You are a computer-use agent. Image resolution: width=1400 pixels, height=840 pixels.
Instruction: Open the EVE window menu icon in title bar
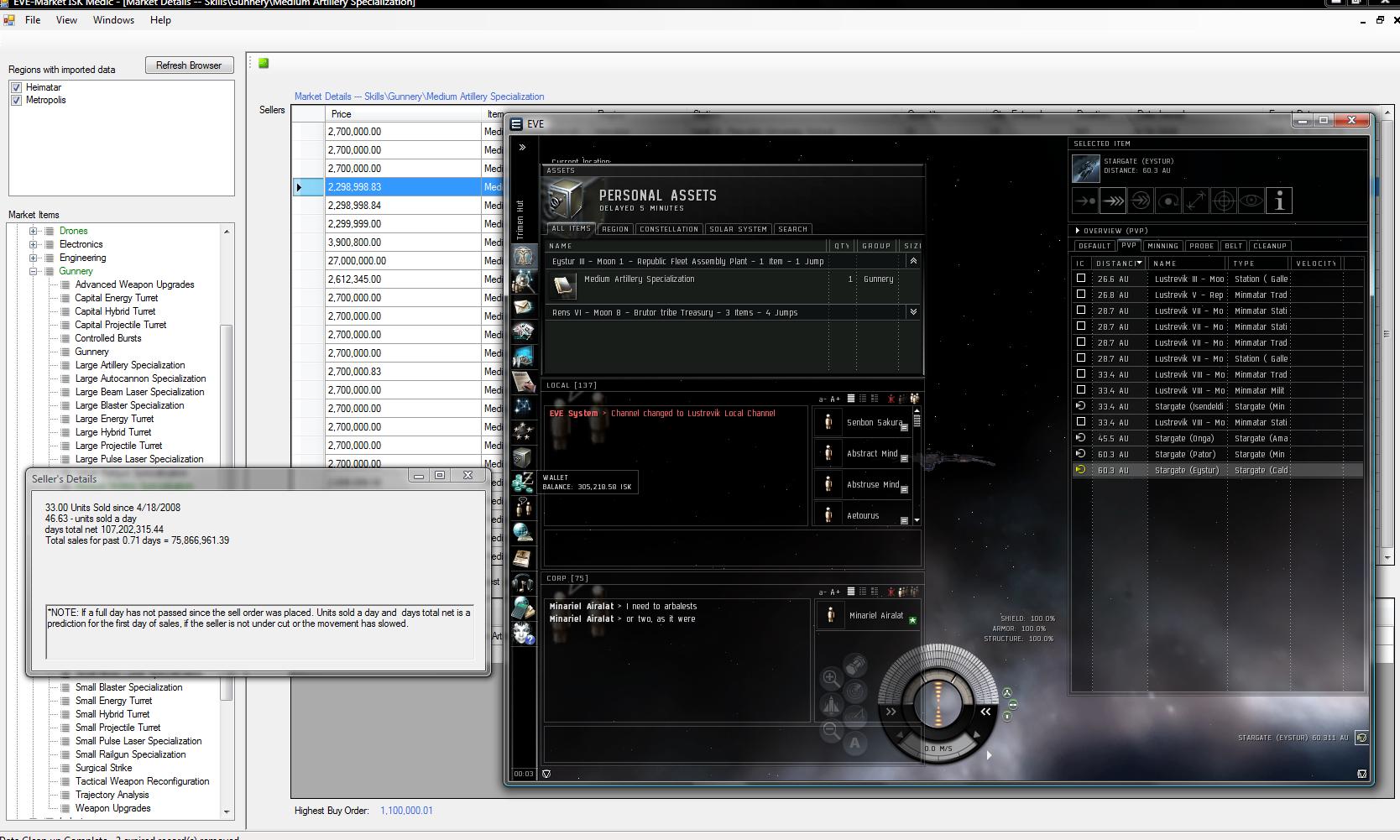pos(516,124)
